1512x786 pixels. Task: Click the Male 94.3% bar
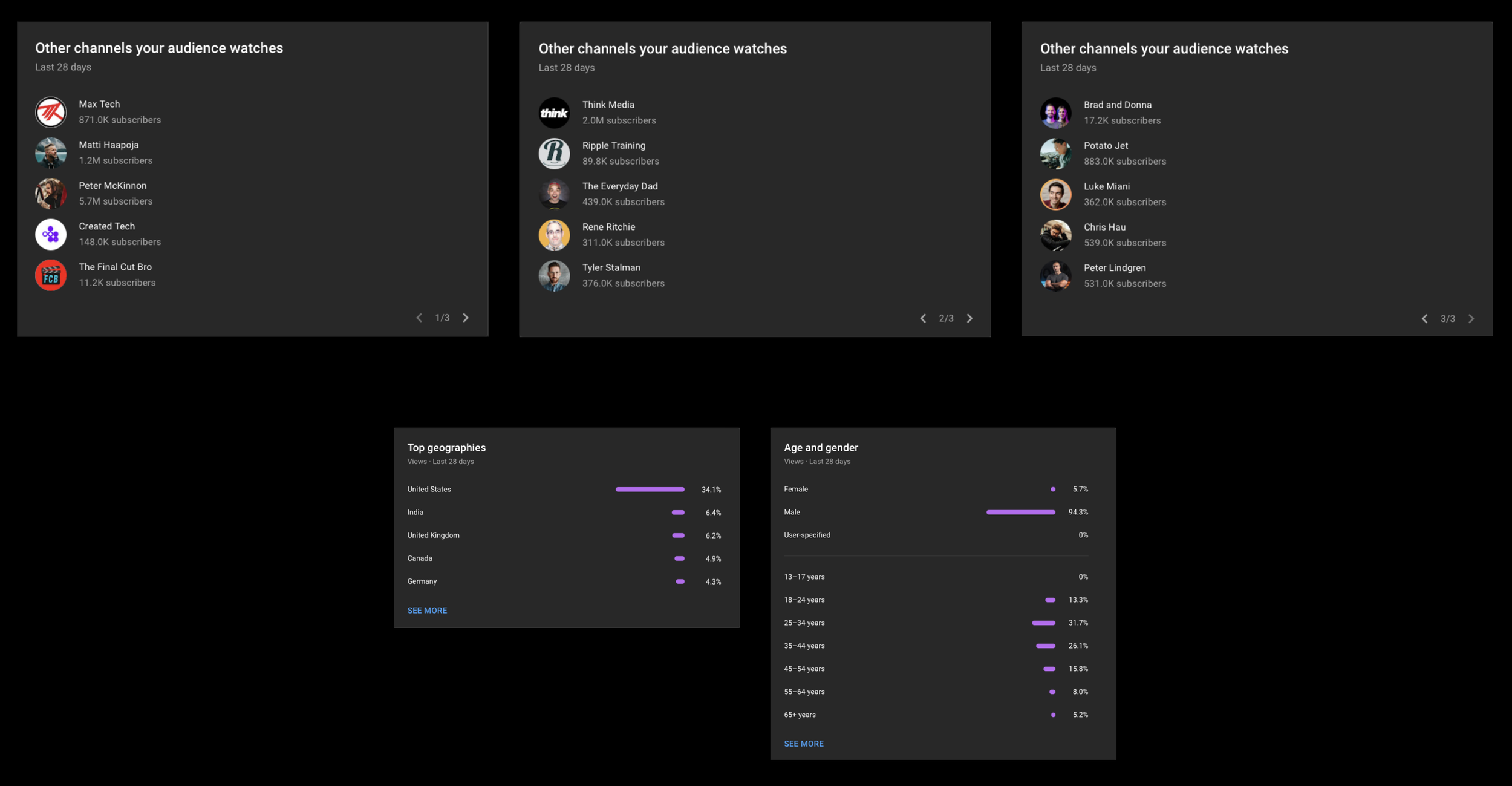(x=1020, y=513)
